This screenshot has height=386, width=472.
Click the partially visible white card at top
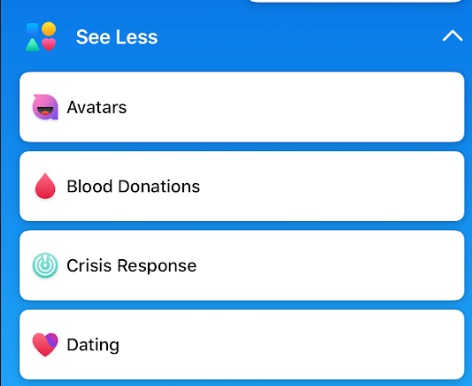coord(355,1)
